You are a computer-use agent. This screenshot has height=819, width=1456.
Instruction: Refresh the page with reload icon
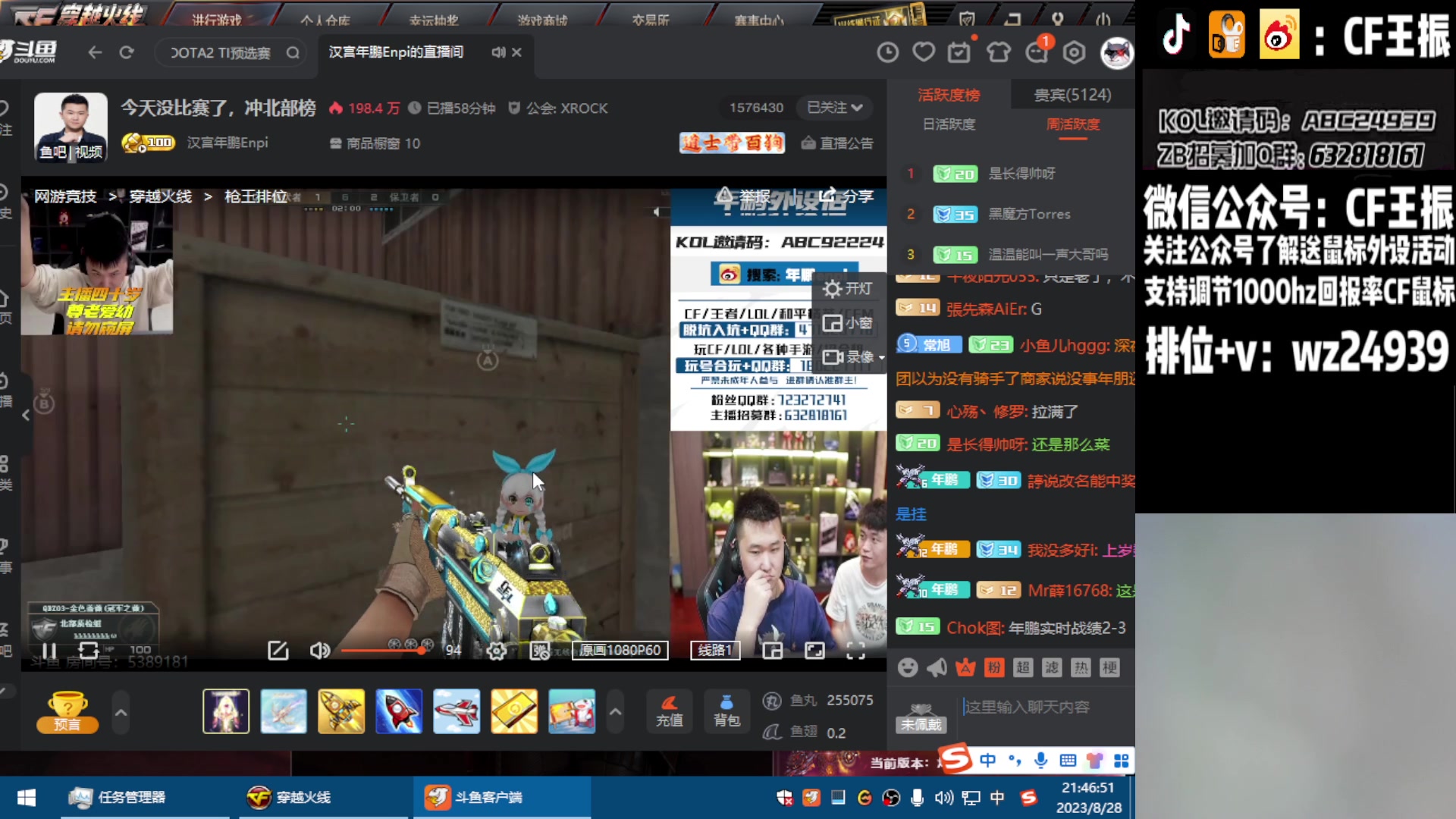click(127, 52)
